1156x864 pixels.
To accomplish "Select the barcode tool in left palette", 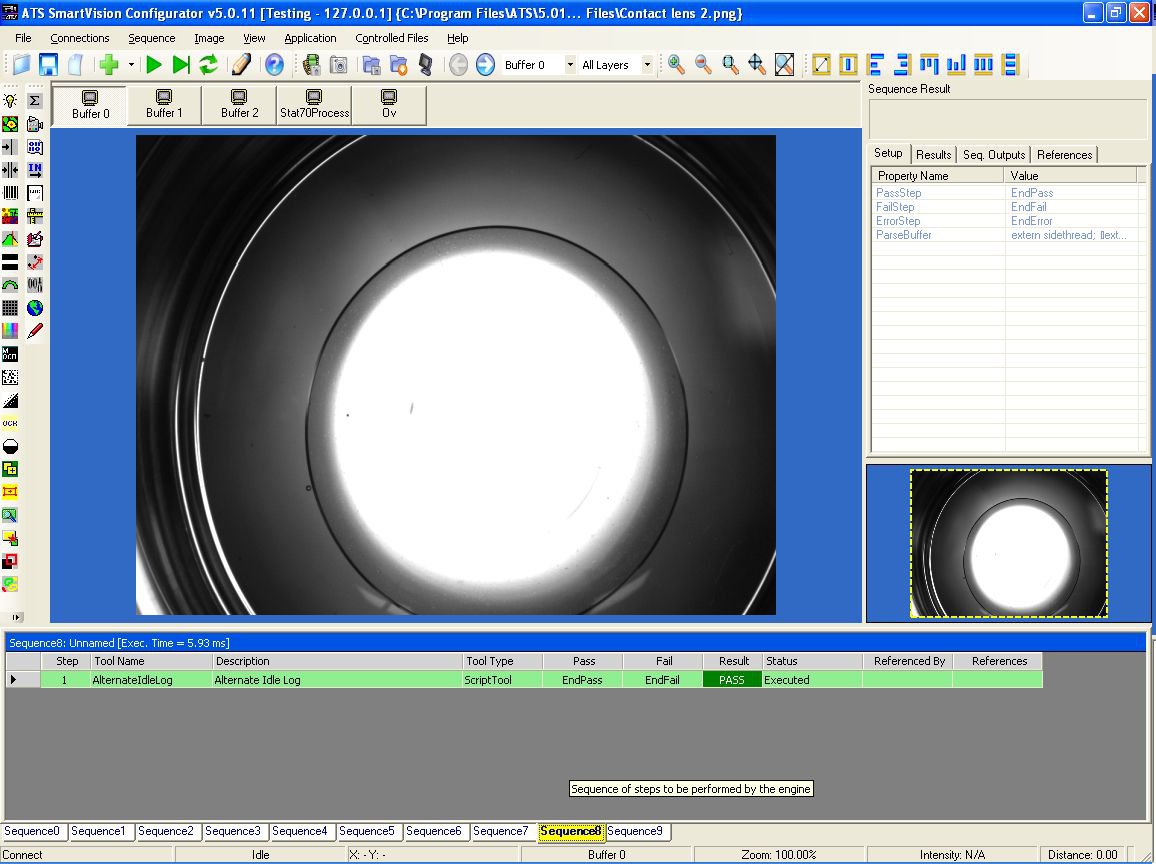I will point(10,193).
